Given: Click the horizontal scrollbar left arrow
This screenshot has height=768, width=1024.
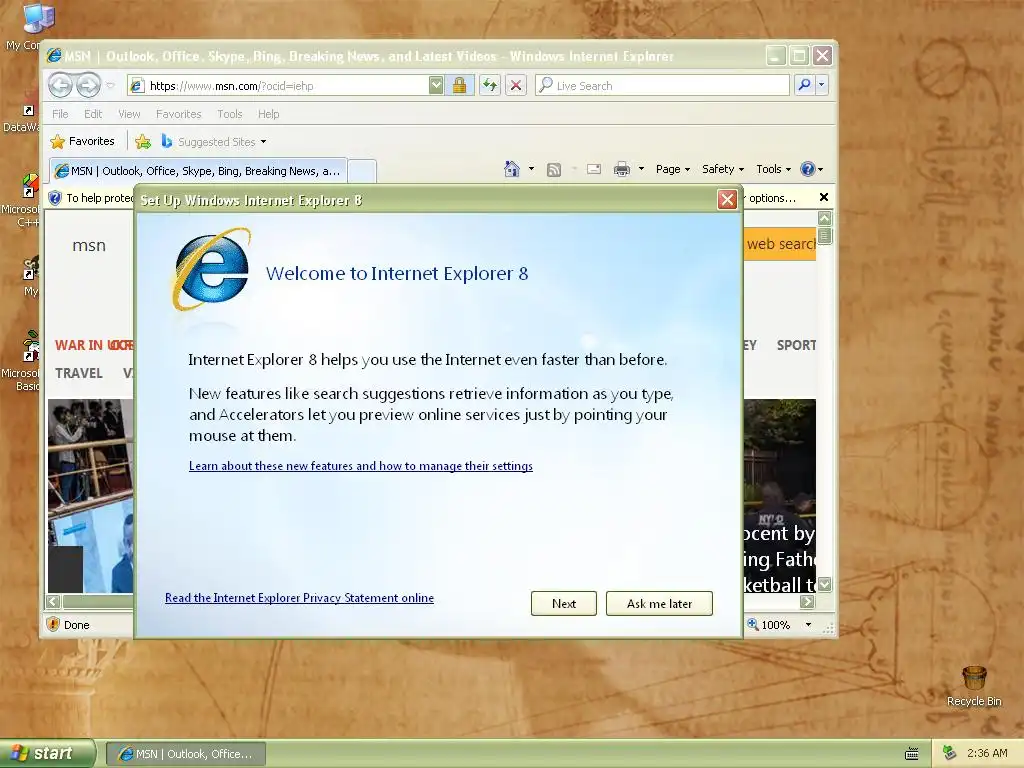Looking at the screenshot, I should [54, 601].
